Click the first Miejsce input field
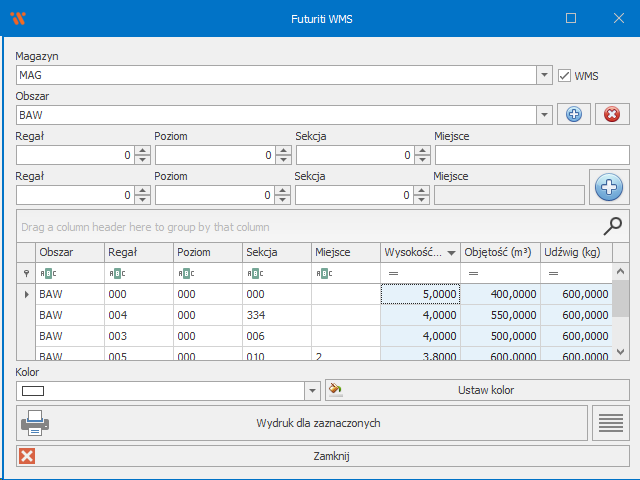640x480 pixels. 531,155
